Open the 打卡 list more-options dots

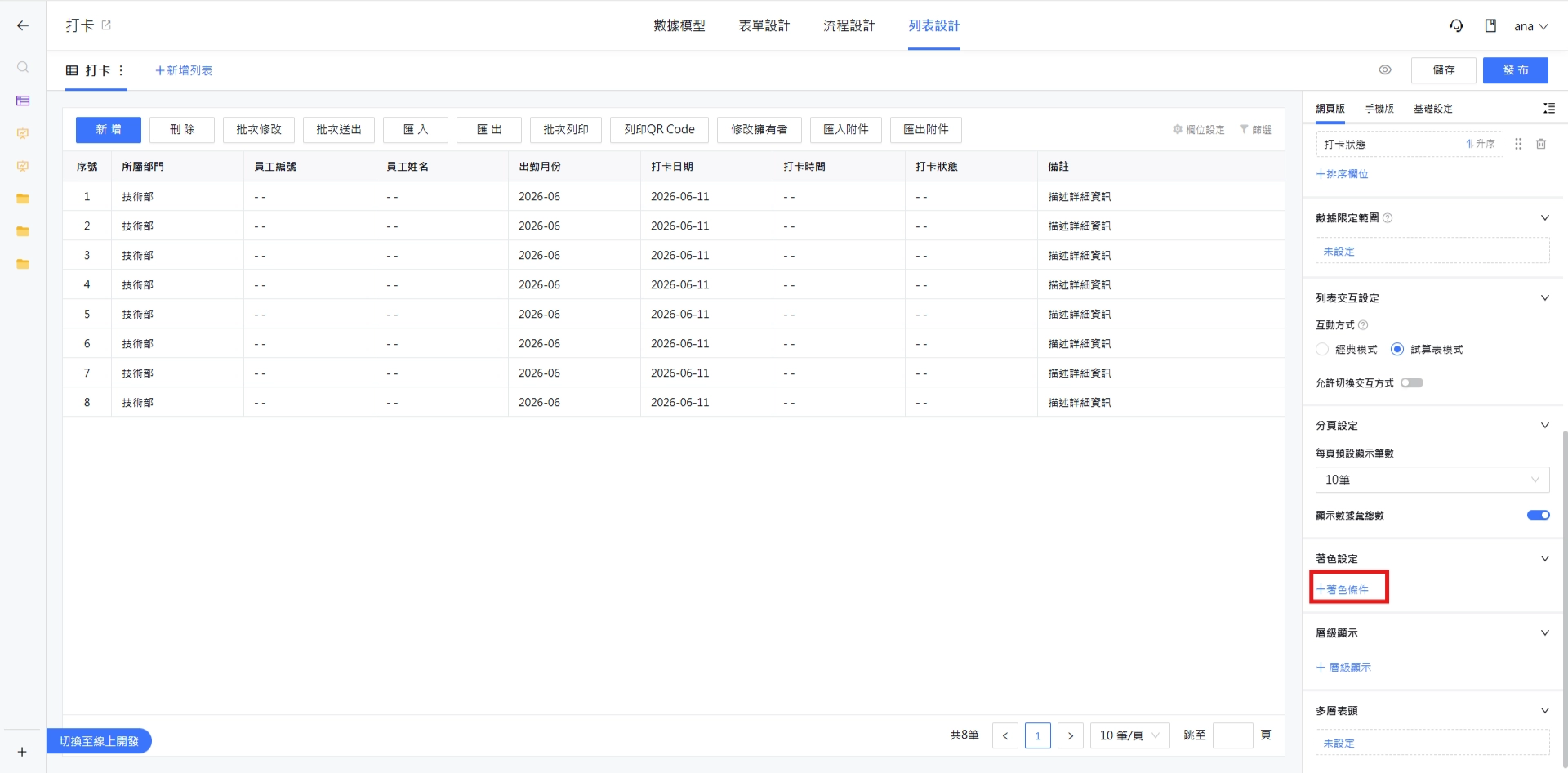click(x=121, y=70)
